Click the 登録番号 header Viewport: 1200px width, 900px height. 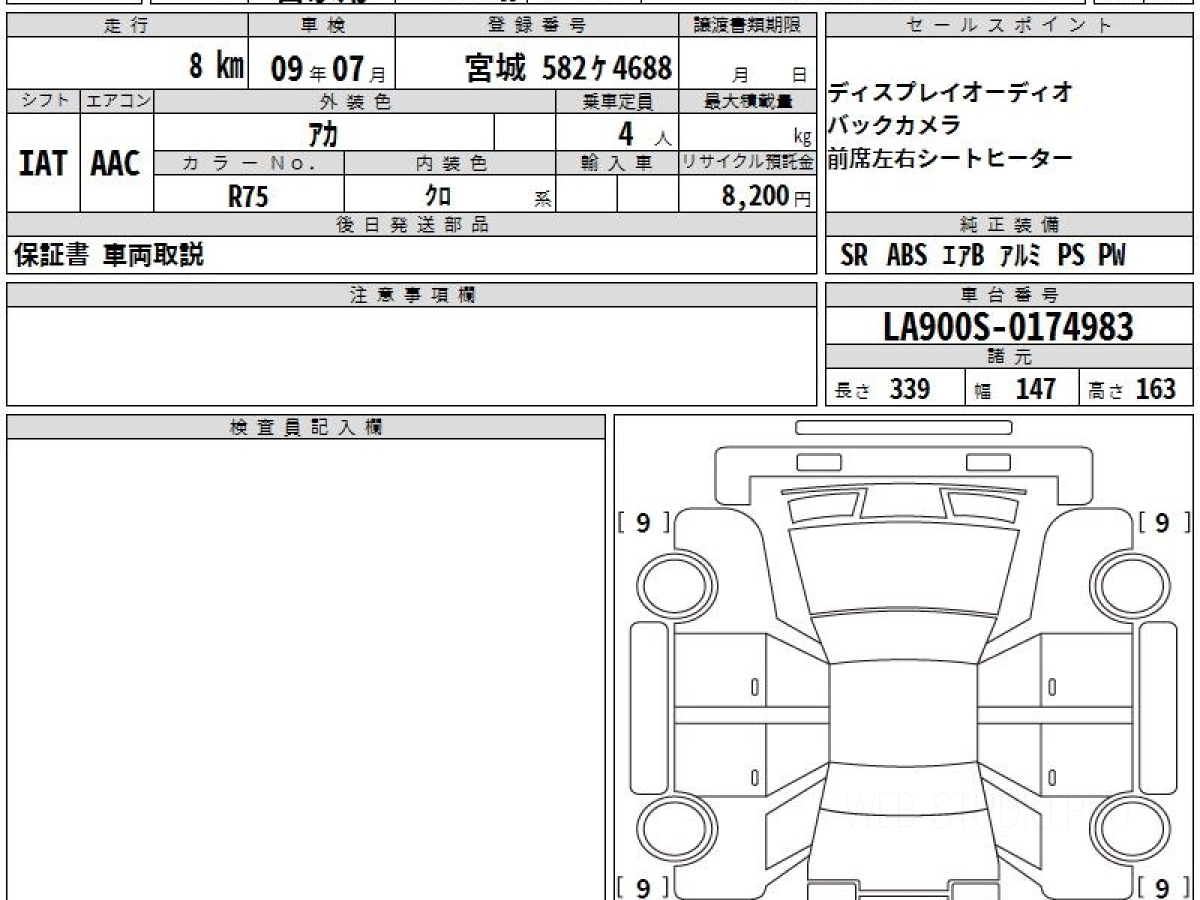[538, 26]
